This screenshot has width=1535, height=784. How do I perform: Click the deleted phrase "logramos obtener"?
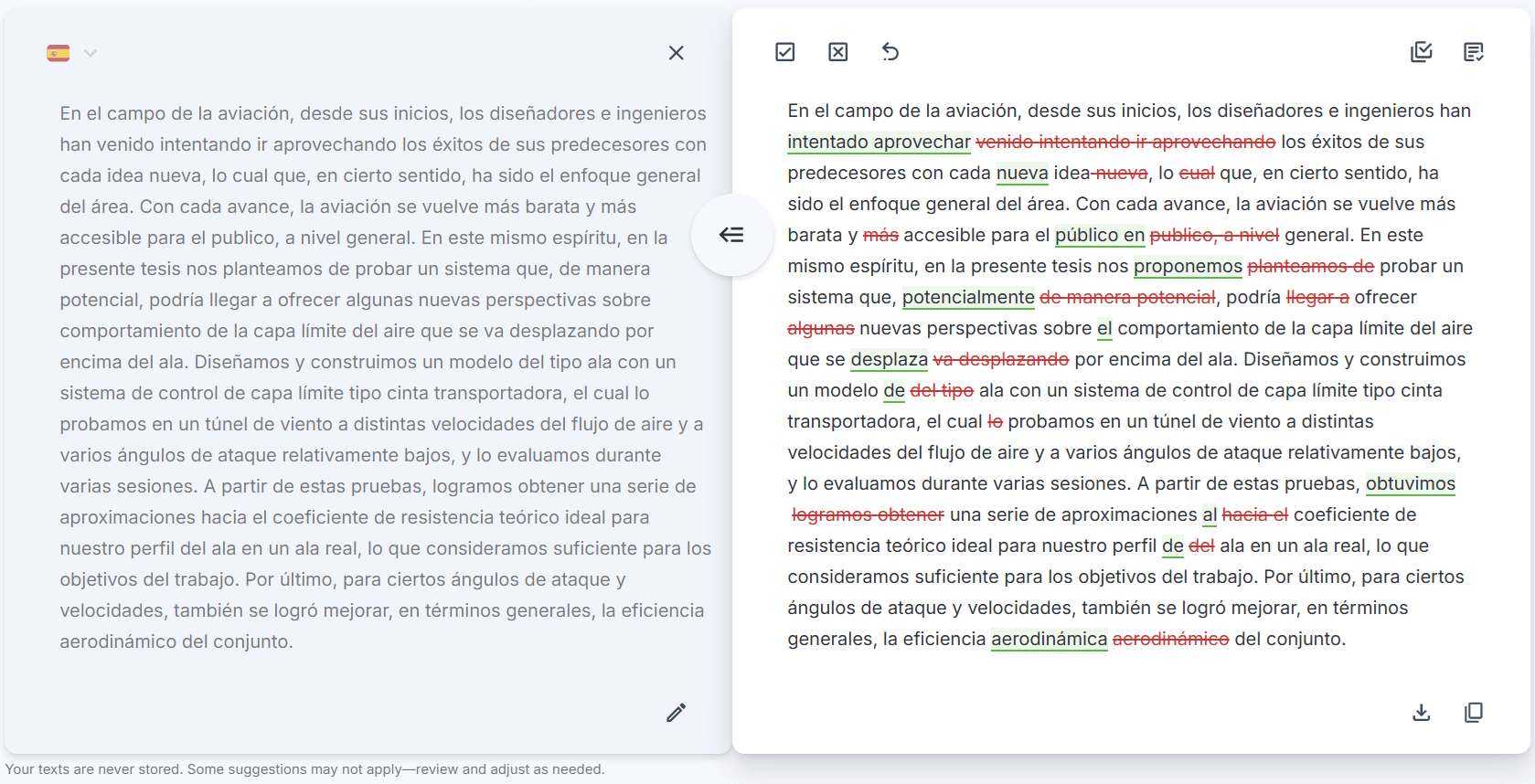tap(868, 514)
